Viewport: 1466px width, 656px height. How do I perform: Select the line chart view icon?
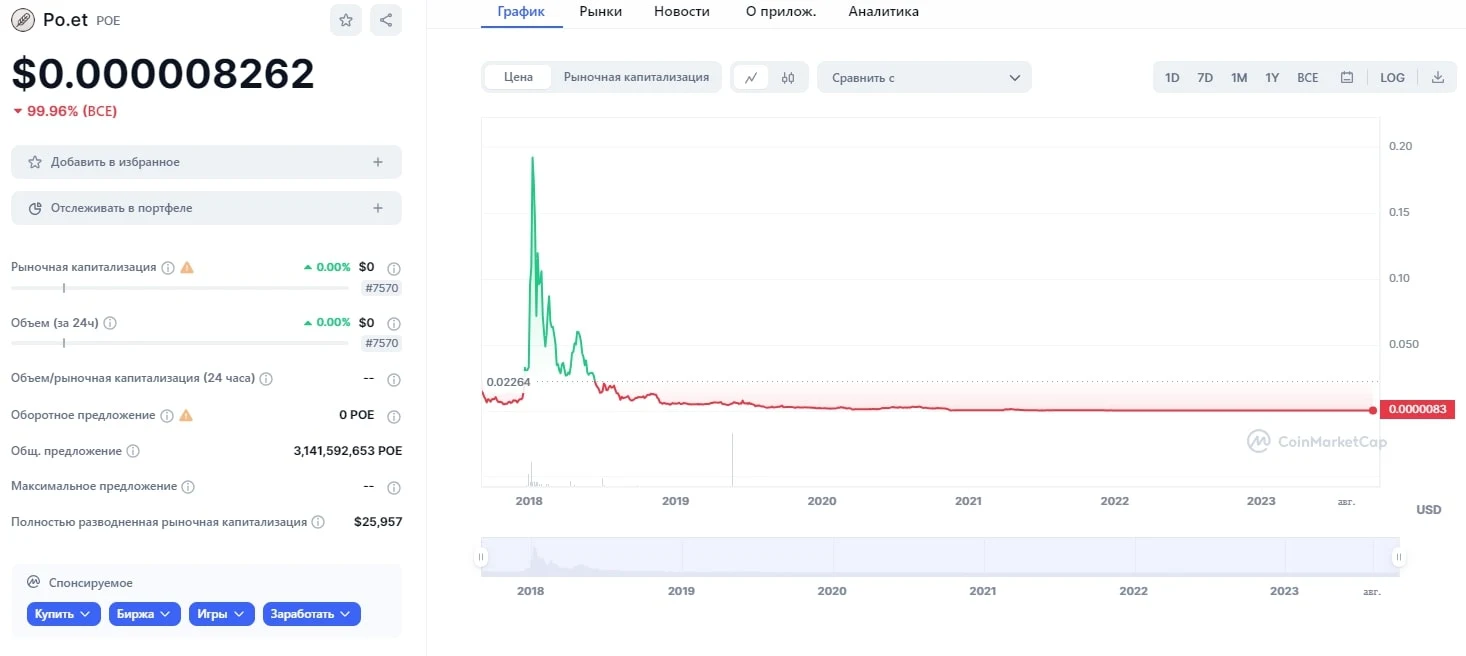click(x=751, y=77)
